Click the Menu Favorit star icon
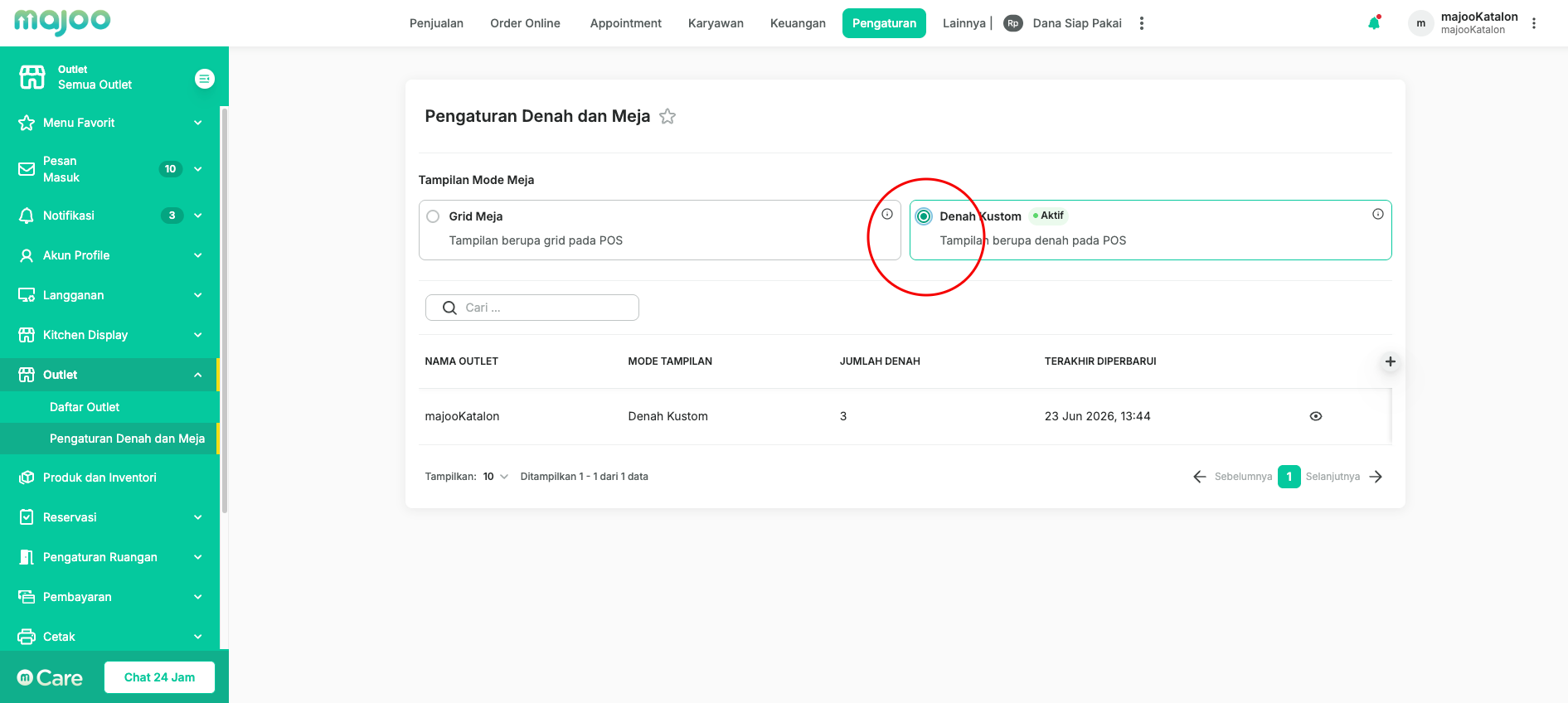Image resolution: width=1568 pixels, height=703 pixels. click(27, 123)
